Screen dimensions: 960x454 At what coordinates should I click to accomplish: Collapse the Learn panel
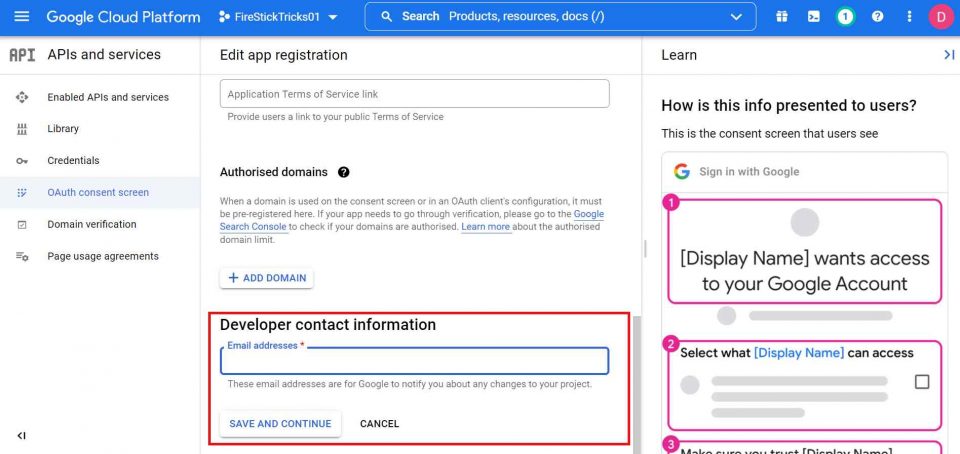(949, 55)
